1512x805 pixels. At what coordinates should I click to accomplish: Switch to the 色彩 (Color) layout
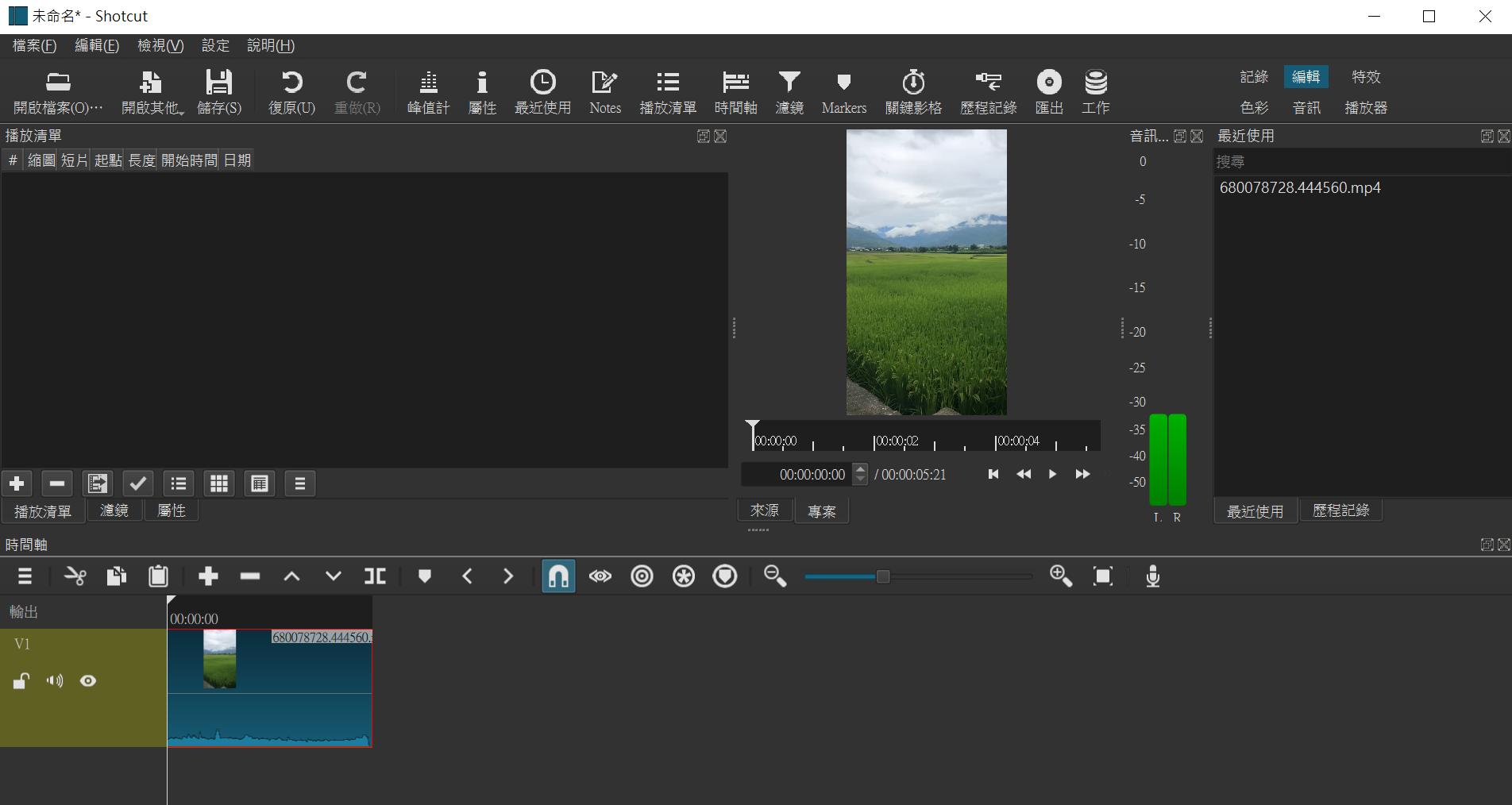point(1254,107)
